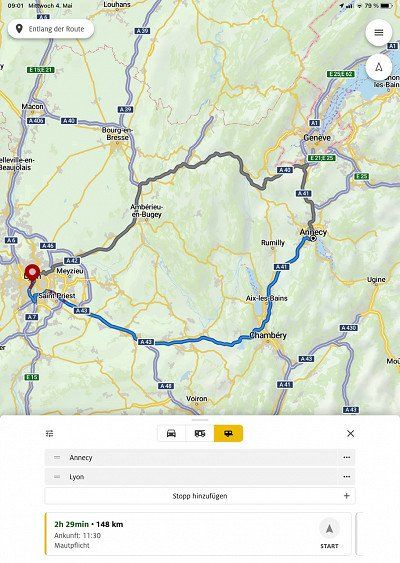Select the motorhome vehicle profile

click(x=200, y=433)
